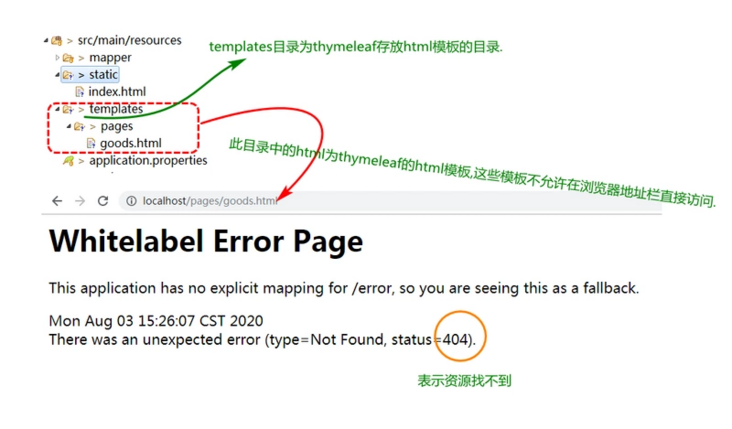Click the browser forward arrow
The image size is (732, 429).
(x=80, y=201)
